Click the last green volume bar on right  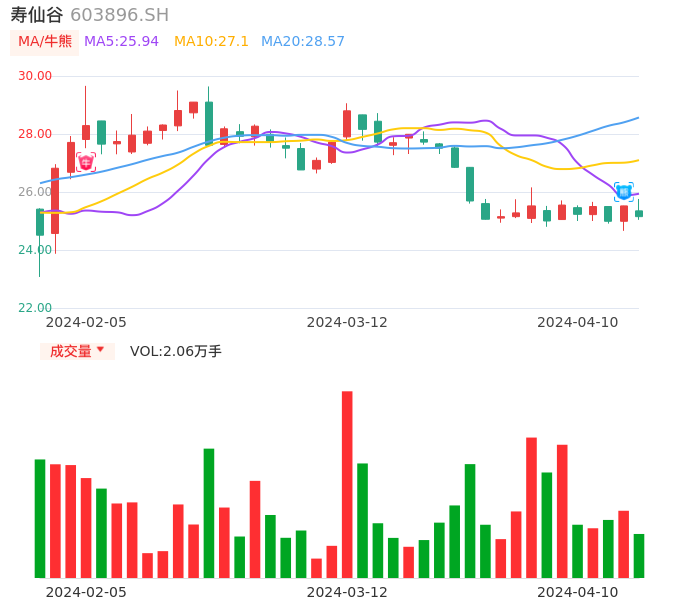pos(639,555)
